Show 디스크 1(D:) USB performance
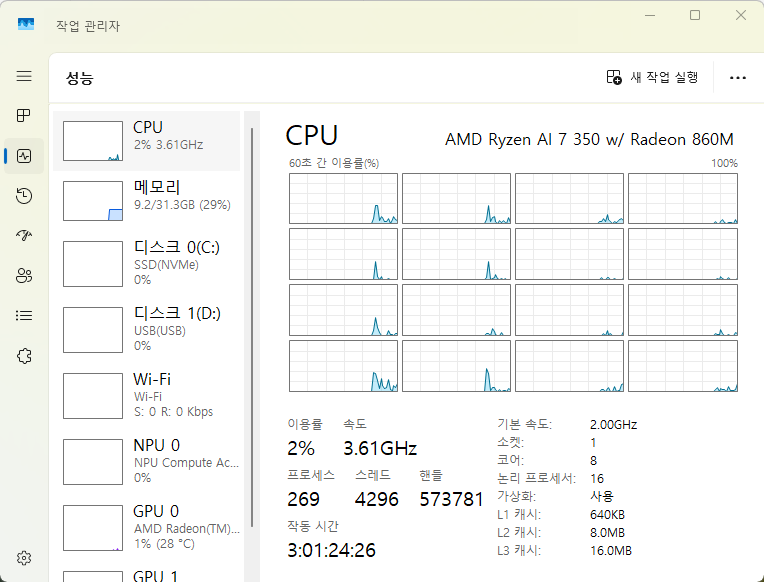Screen dimensions: 764x582 (150, 329)
